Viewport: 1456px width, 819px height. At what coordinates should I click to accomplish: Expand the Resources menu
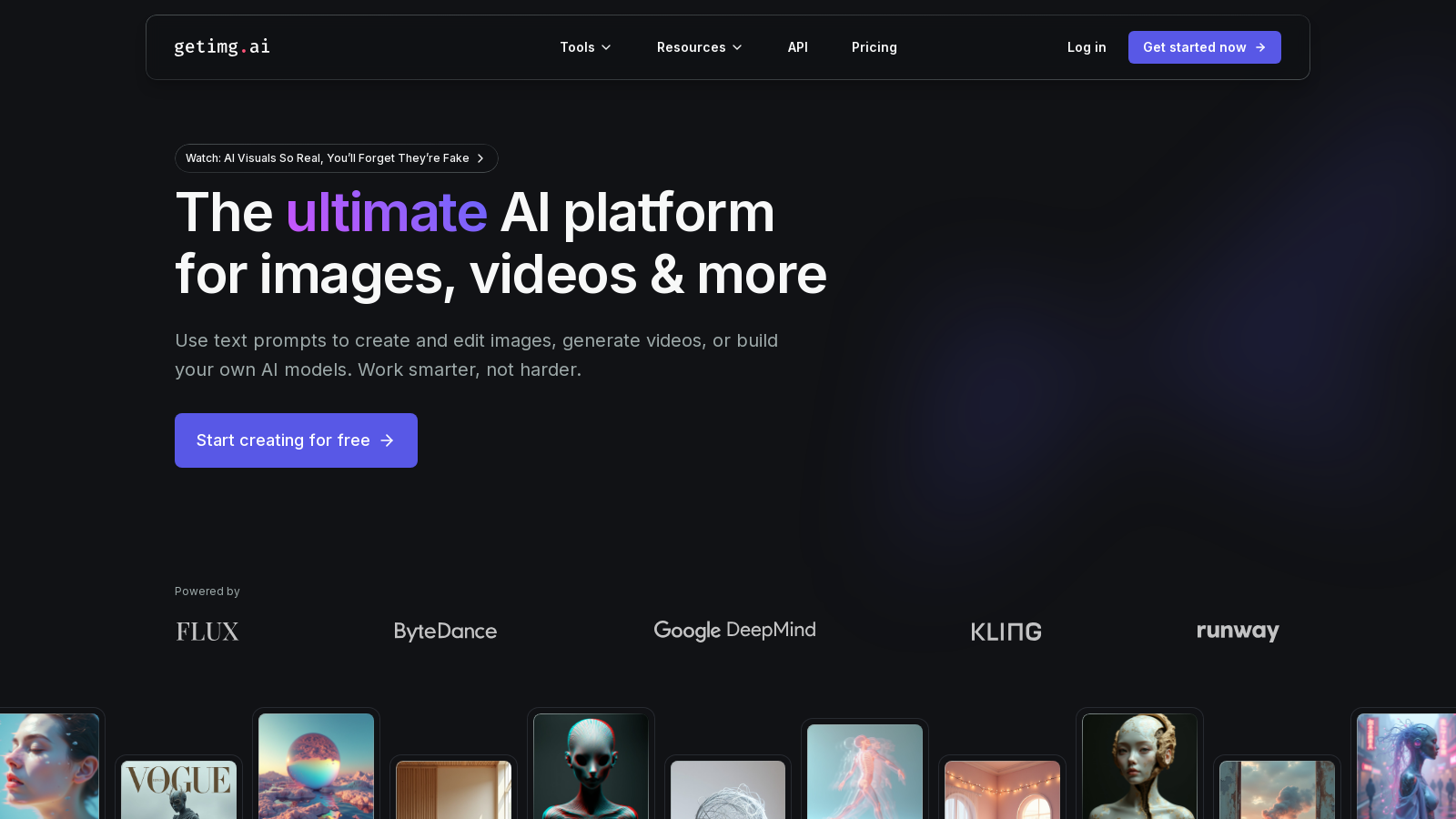699,47
